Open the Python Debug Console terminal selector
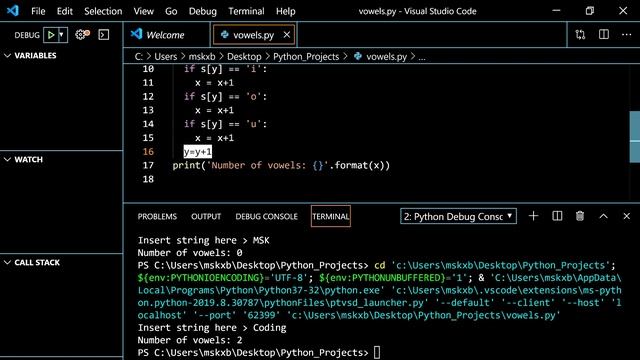This screenshot has width=640, height=360. point(458,216)
